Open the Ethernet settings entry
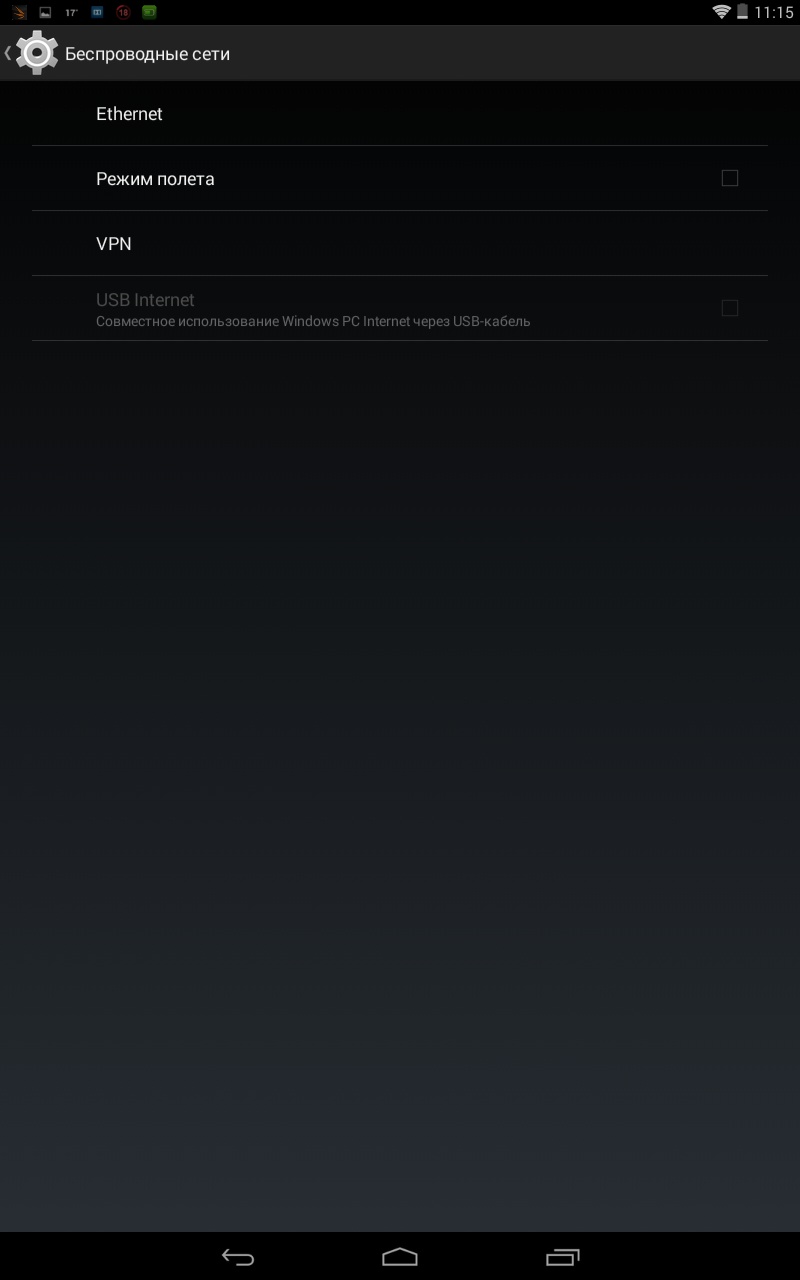Image resolution: width=800 pixels, height=1280 pixels. [400, 113]
